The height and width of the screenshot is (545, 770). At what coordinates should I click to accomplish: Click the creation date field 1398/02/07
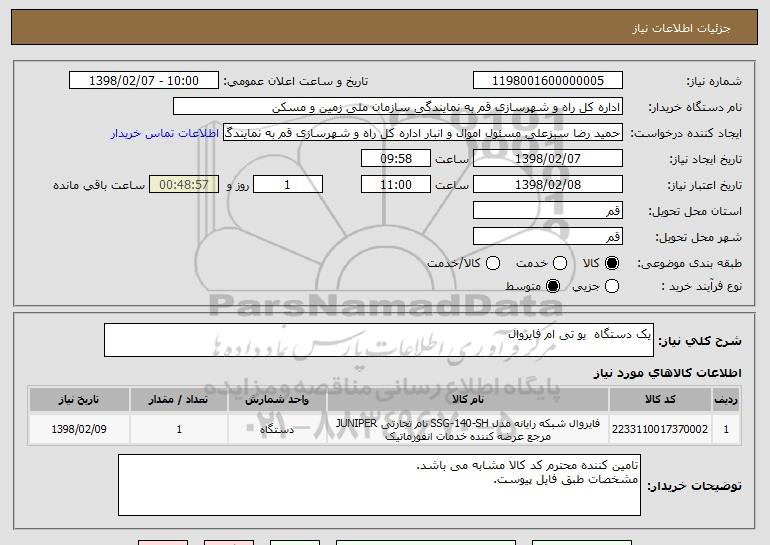(548, 159)
